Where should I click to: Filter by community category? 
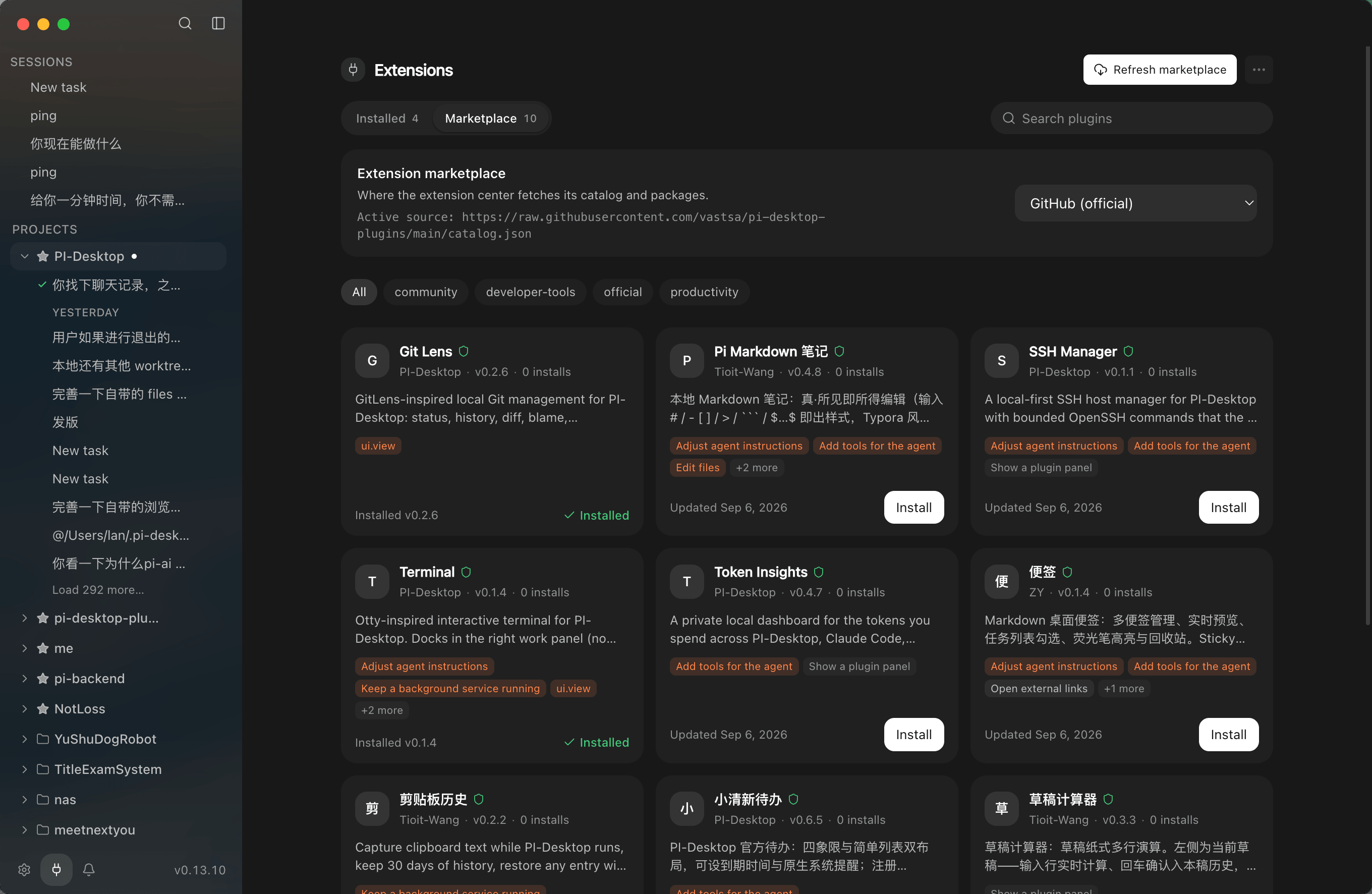point(425,292)
